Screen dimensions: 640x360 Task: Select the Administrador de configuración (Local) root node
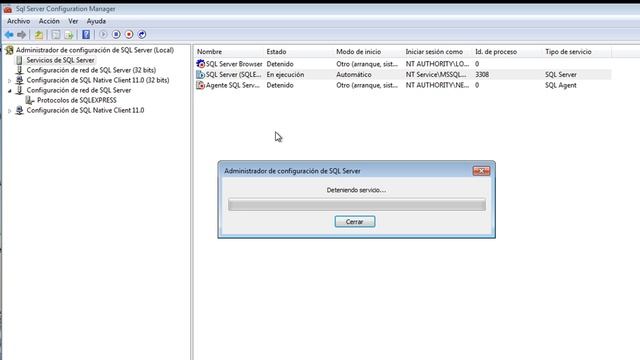pos(95,50)
